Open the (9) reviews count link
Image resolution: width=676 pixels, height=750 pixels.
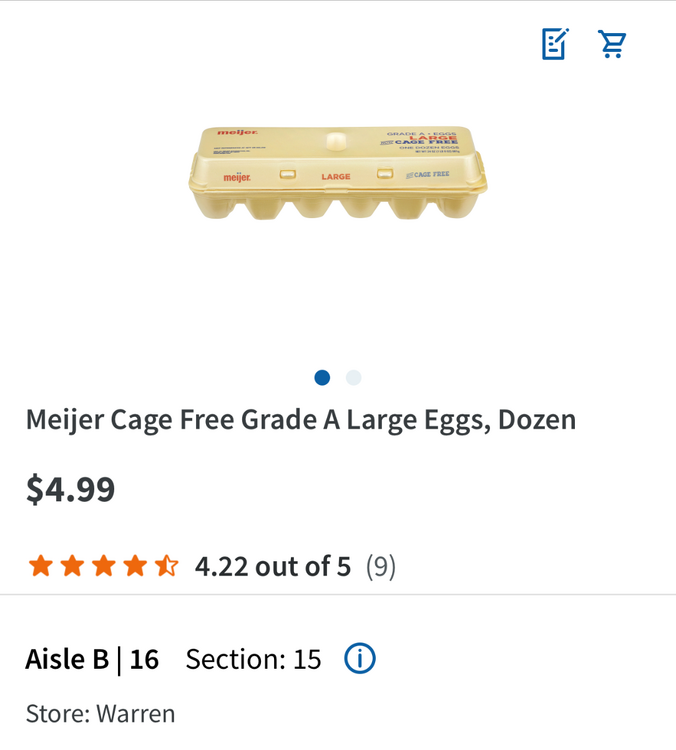pos(380,567)
